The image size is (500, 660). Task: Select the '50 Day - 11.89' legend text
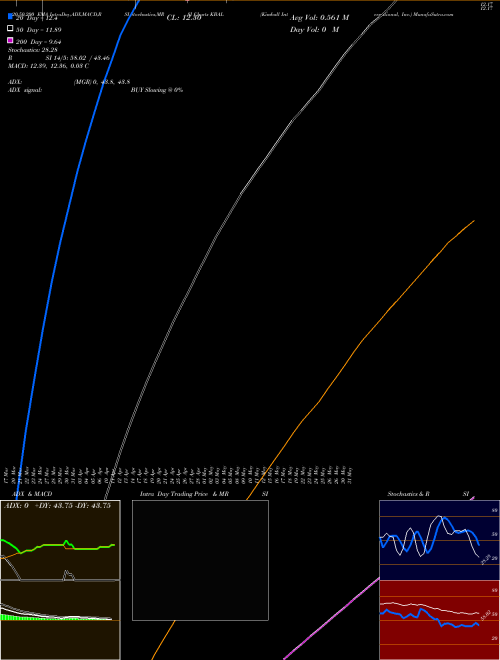38,30
